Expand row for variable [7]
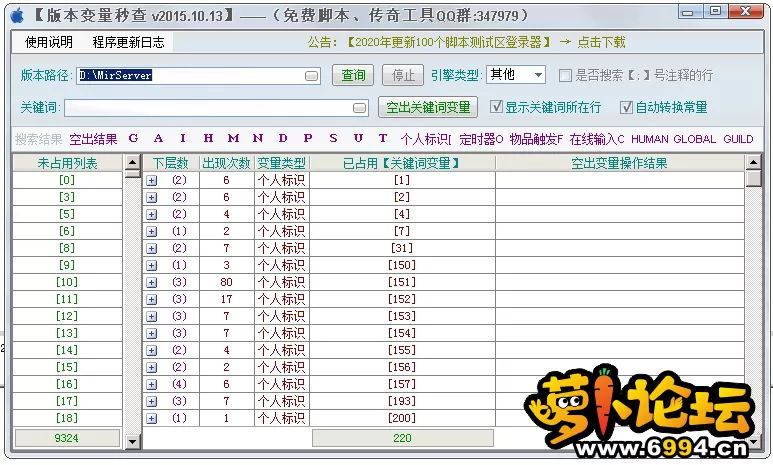Image resolution: width=773 pixels, height=465 pixels. click(152, 232)
